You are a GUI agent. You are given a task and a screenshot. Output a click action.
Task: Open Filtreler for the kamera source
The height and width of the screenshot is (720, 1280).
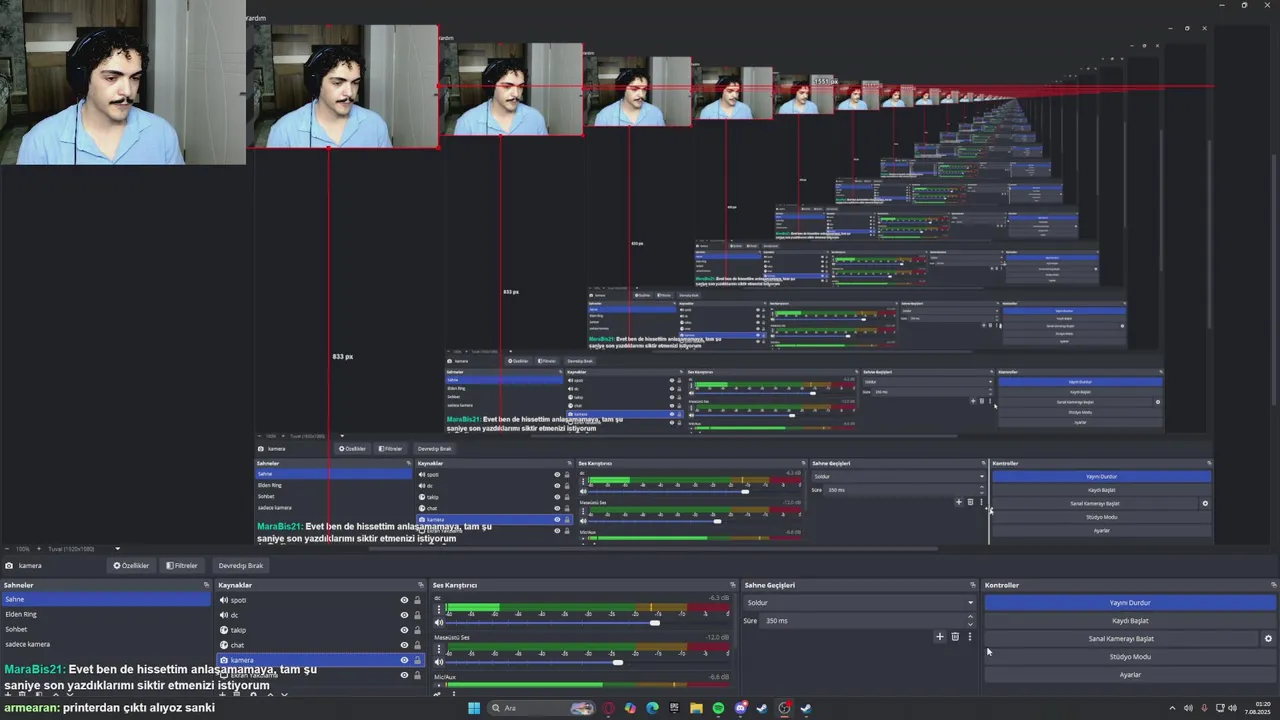(x=182, y=565)
